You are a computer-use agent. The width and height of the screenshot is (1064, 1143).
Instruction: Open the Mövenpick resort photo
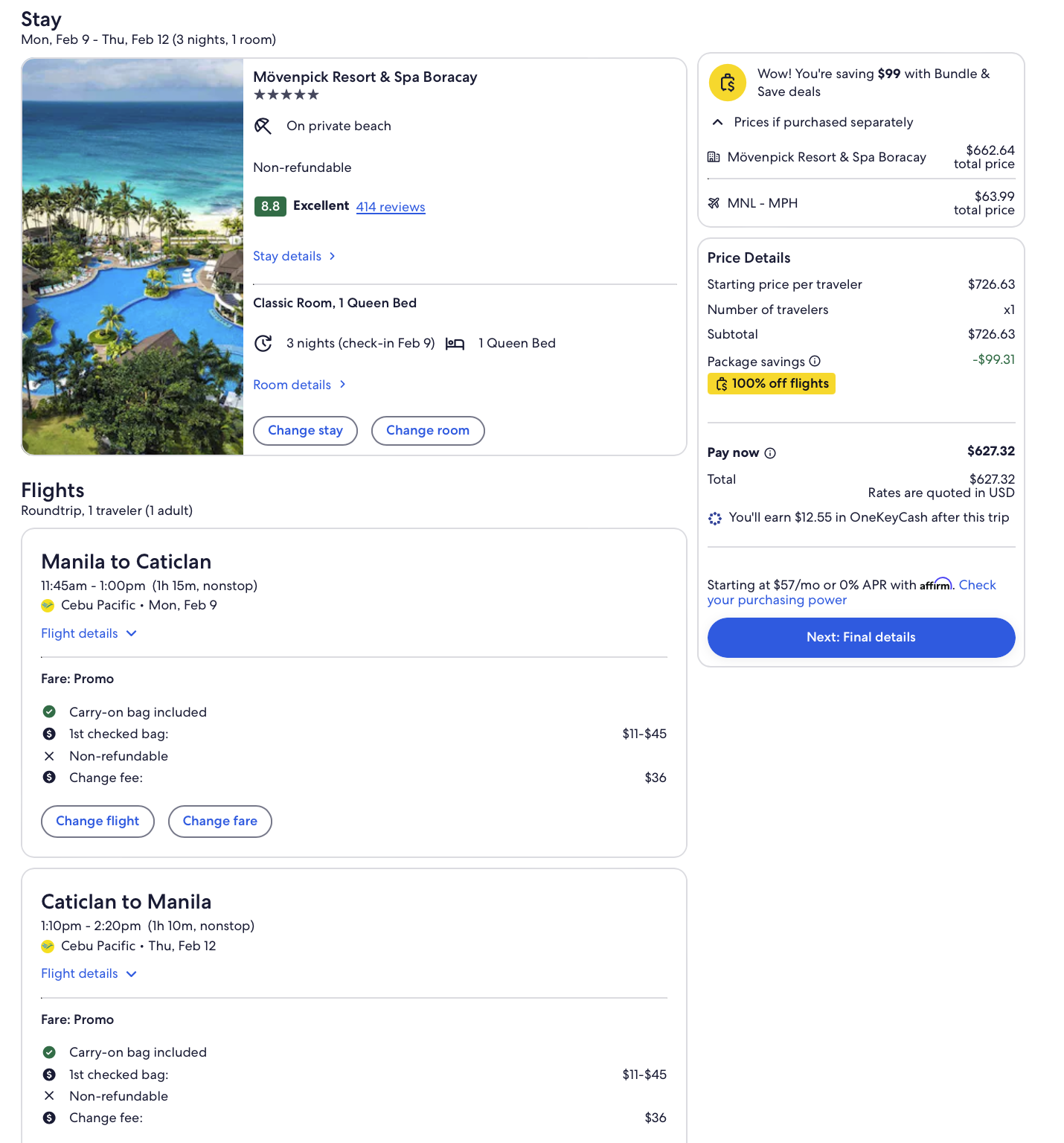point(133,257)
